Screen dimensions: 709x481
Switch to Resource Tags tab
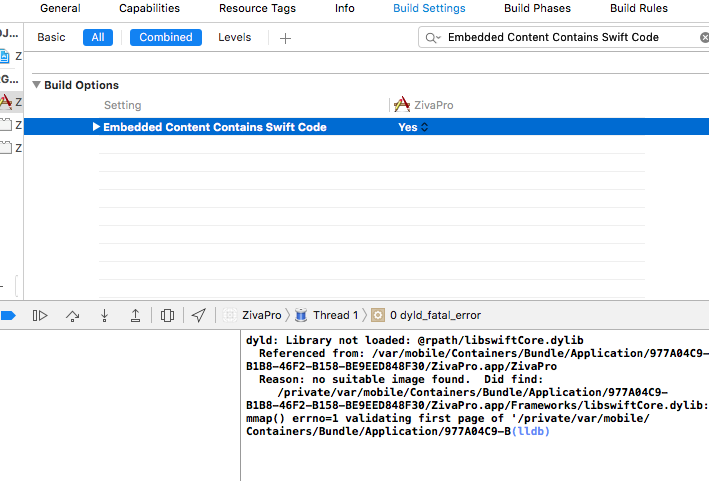(257, 8)
